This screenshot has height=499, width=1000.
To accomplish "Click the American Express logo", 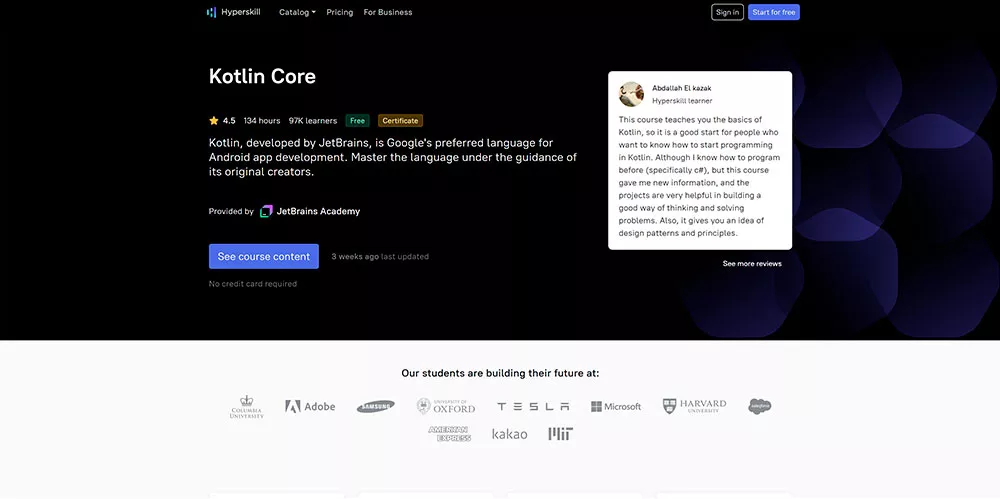I will (450, 434).
